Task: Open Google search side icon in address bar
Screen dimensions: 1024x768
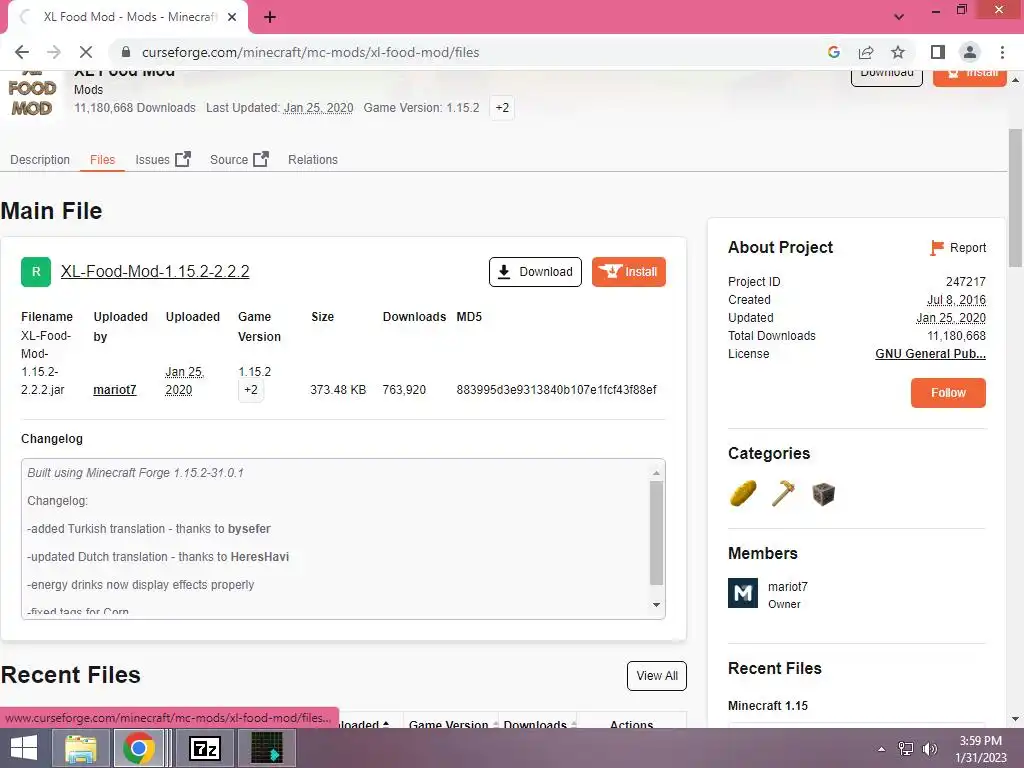Action: 833,52
